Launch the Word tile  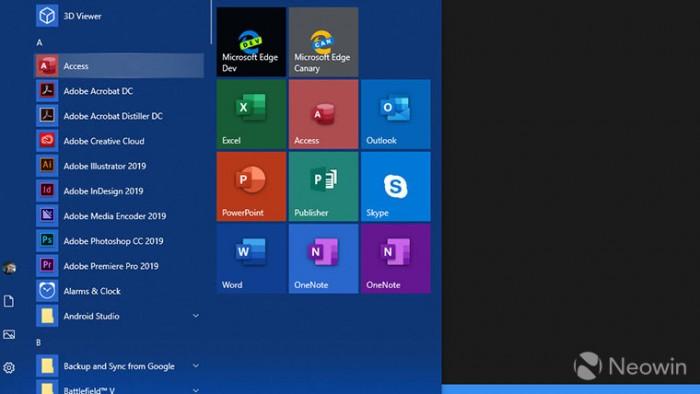pos(251,258)
